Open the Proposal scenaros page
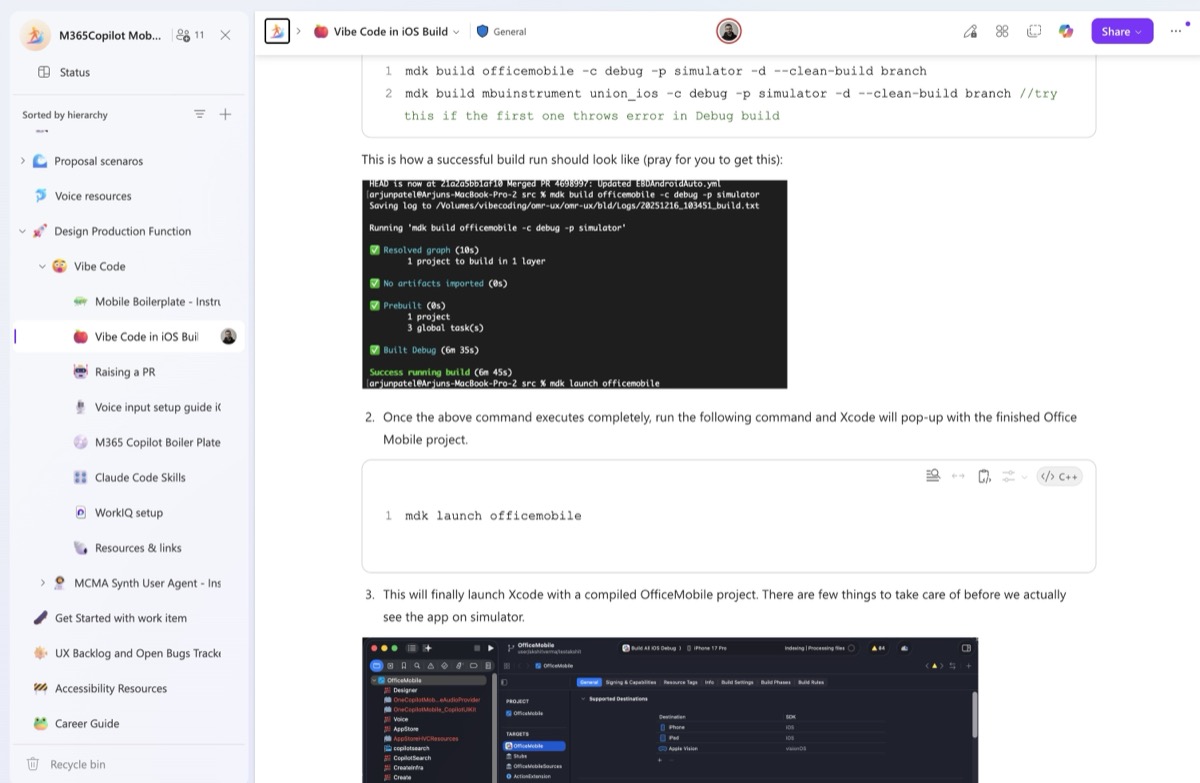Viewport: 1200px width, 783px height. pos(98,161)
